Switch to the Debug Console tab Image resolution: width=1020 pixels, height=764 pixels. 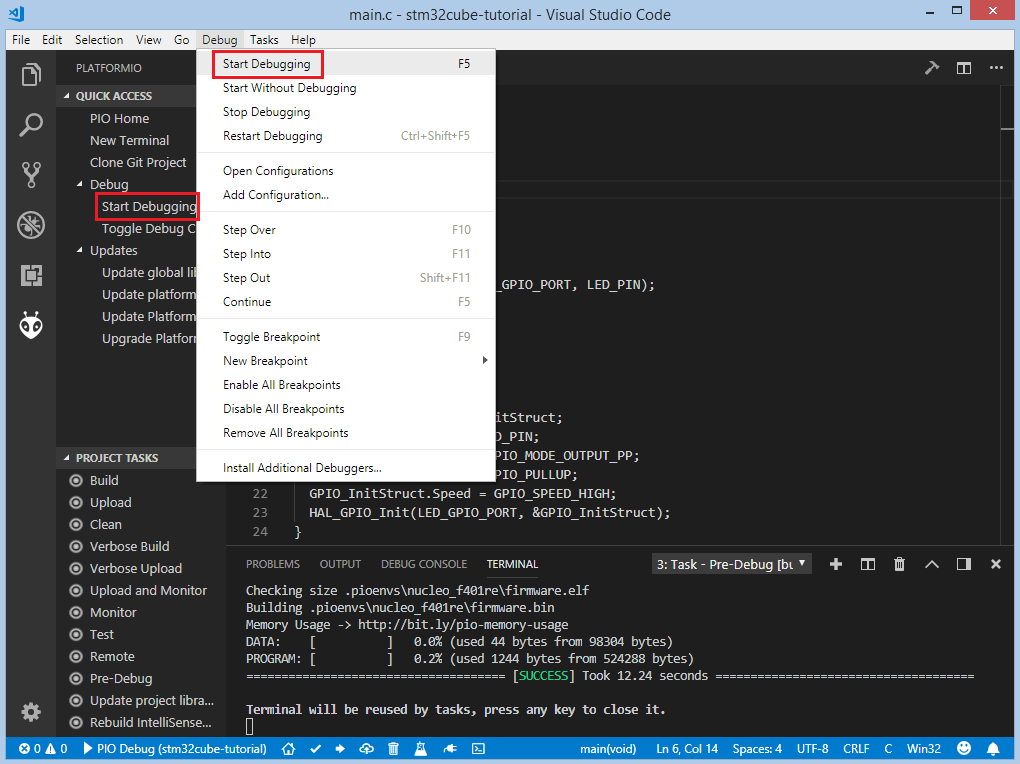423,563
